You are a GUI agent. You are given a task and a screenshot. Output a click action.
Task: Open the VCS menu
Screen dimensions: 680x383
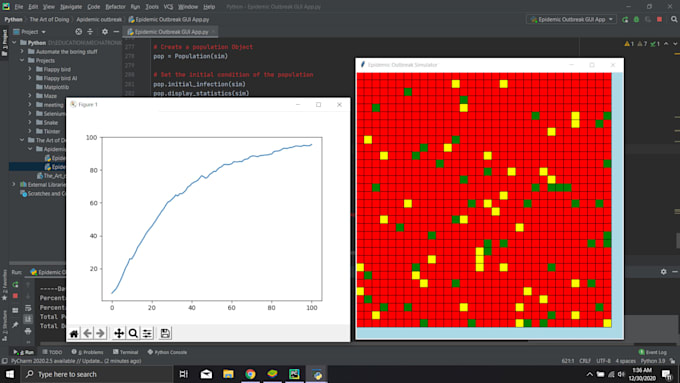[168, 7]
